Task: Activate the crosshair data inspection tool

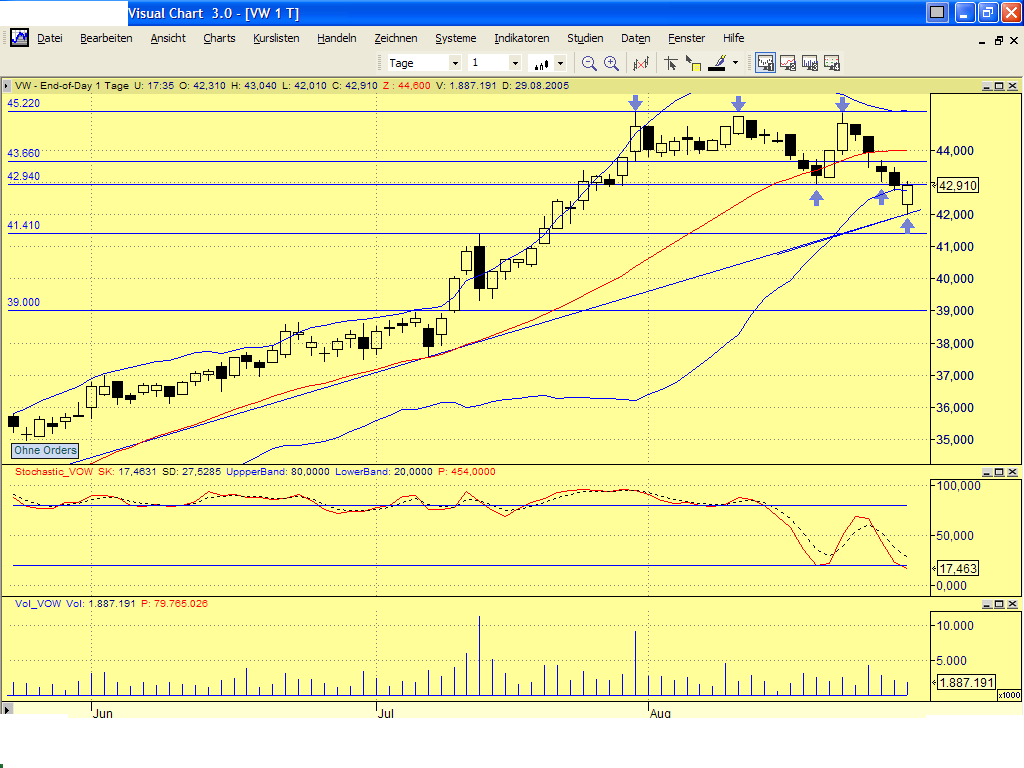Action: click(672, 62)
